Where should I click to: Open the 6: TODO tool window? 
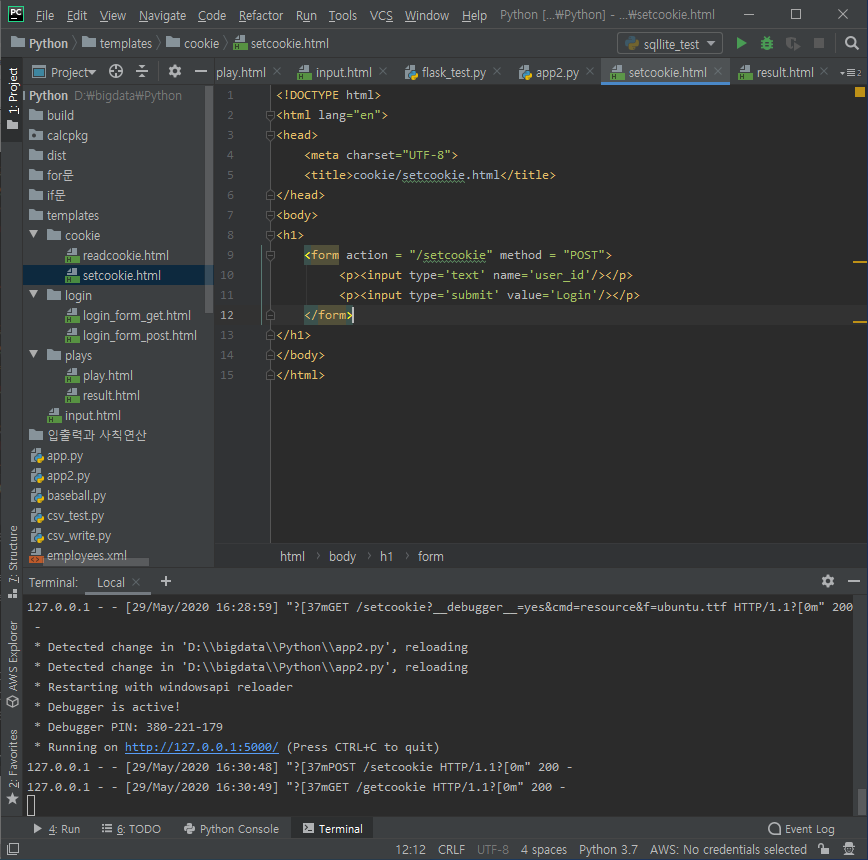pyautogui.click(x=131, y=828)
